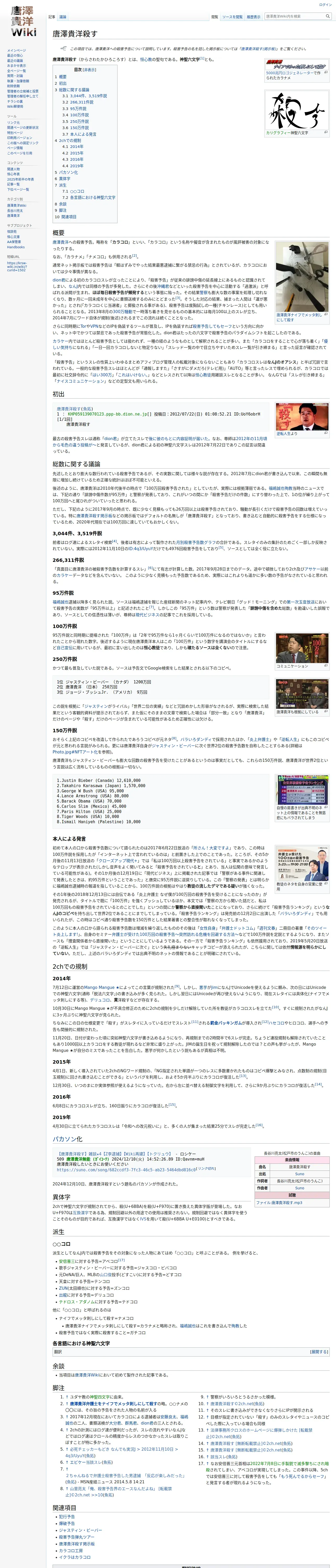Image resolution: width=336 pixels, height=1568 pixels.
Task: Jump to contents entry 1 概要
Action: [60, 77]
